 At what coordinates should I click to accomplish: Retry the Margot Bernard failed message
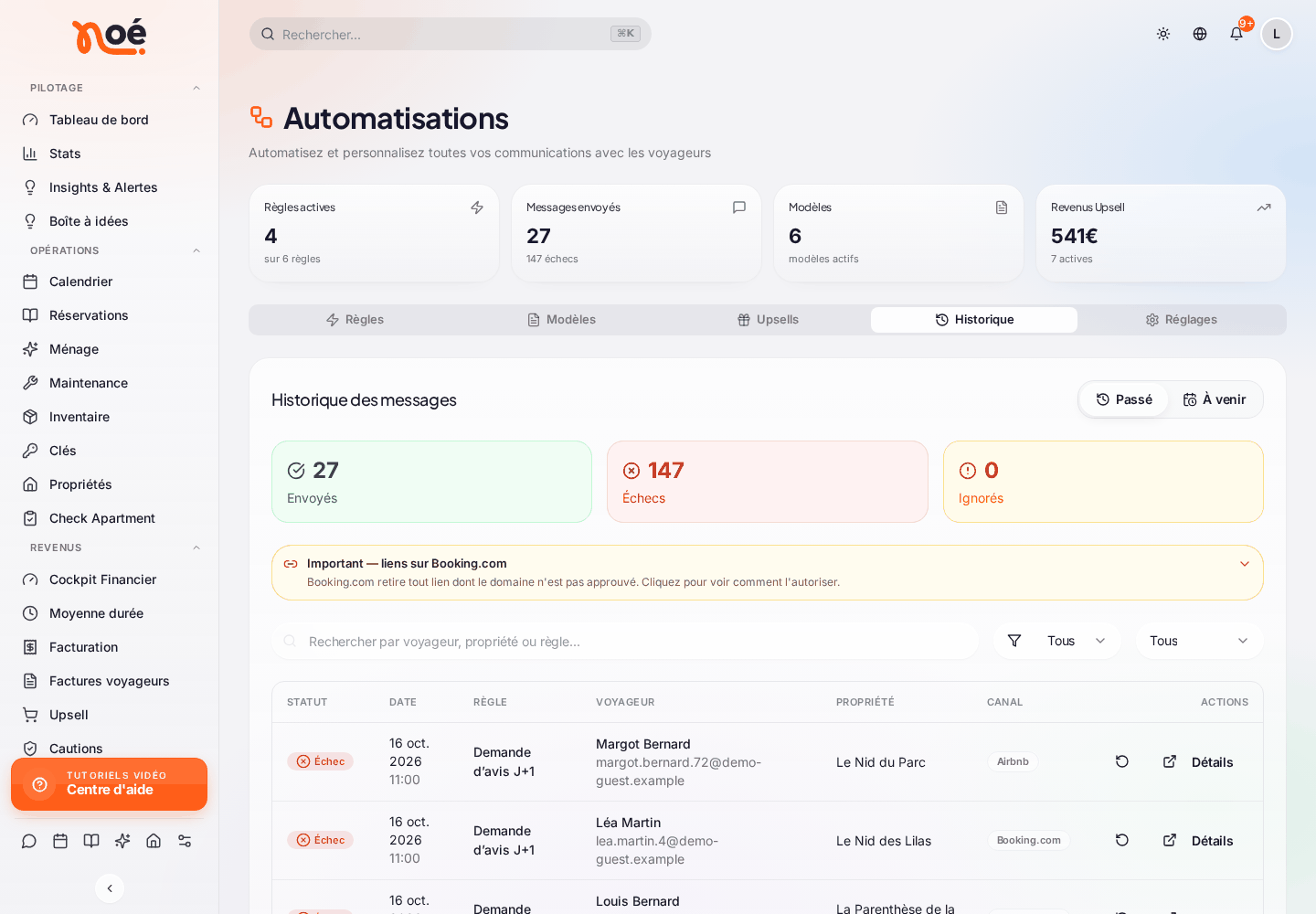1122,761
